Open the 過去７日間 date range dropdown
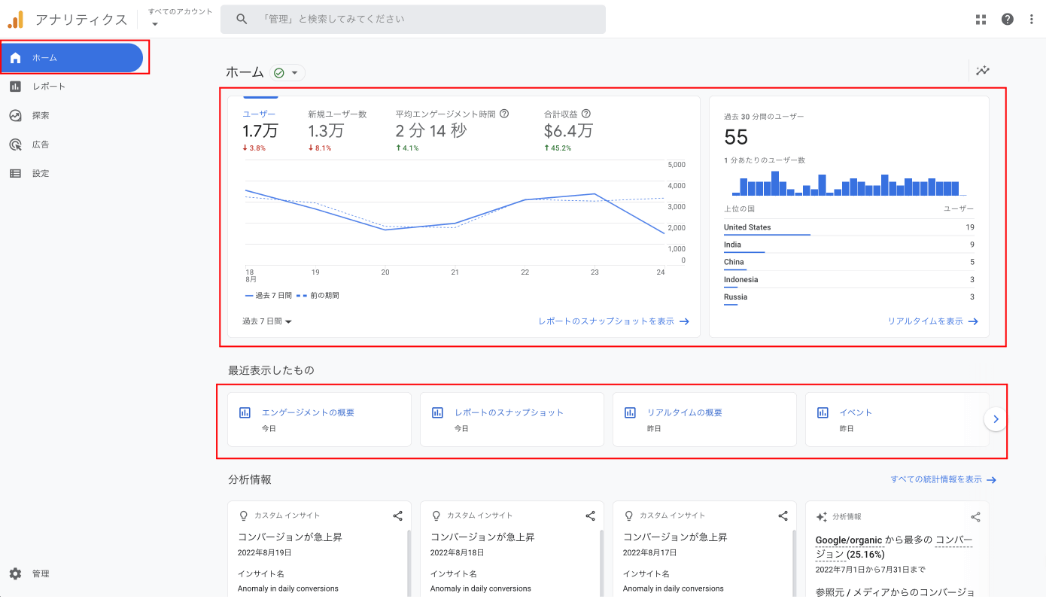Image resolution: width=1046 pixels, height=600 pixels. point(268,322)
